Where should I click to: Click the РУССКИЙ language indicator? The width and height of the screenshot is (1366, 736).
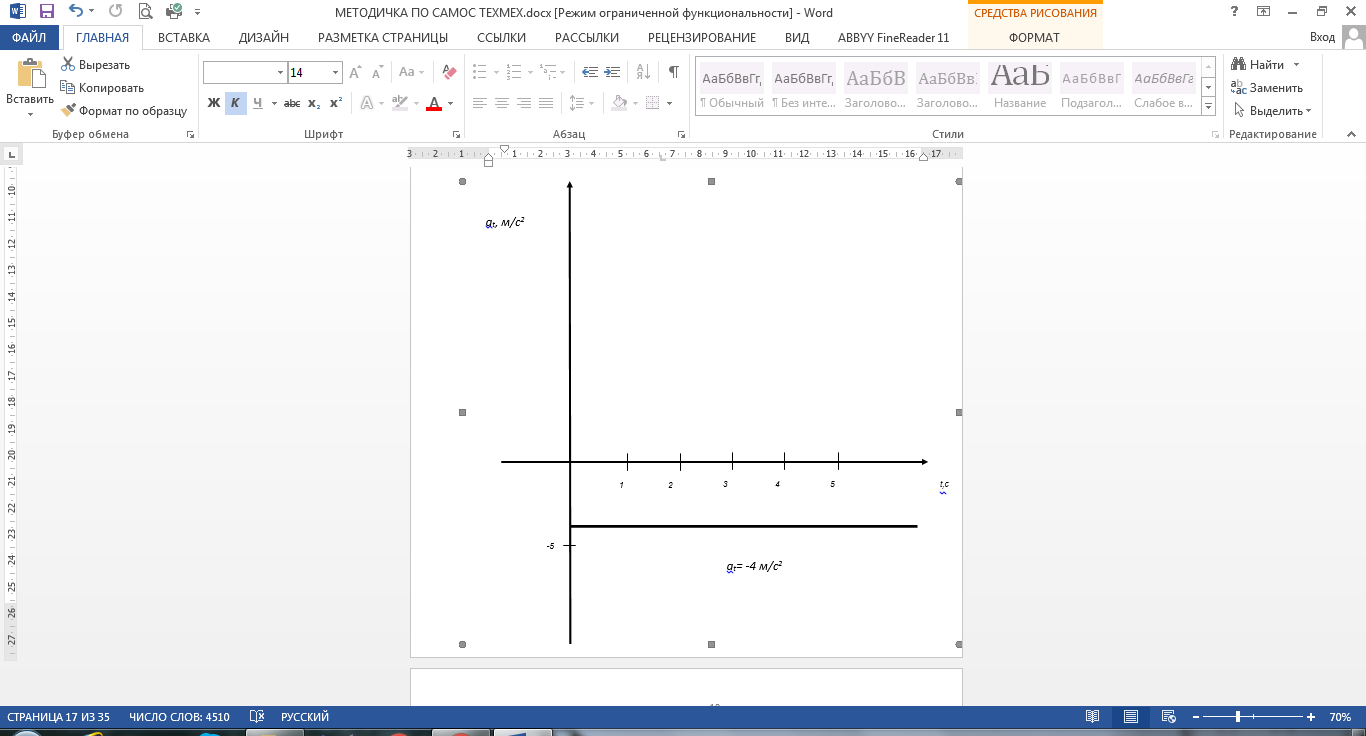pos(305,717)
